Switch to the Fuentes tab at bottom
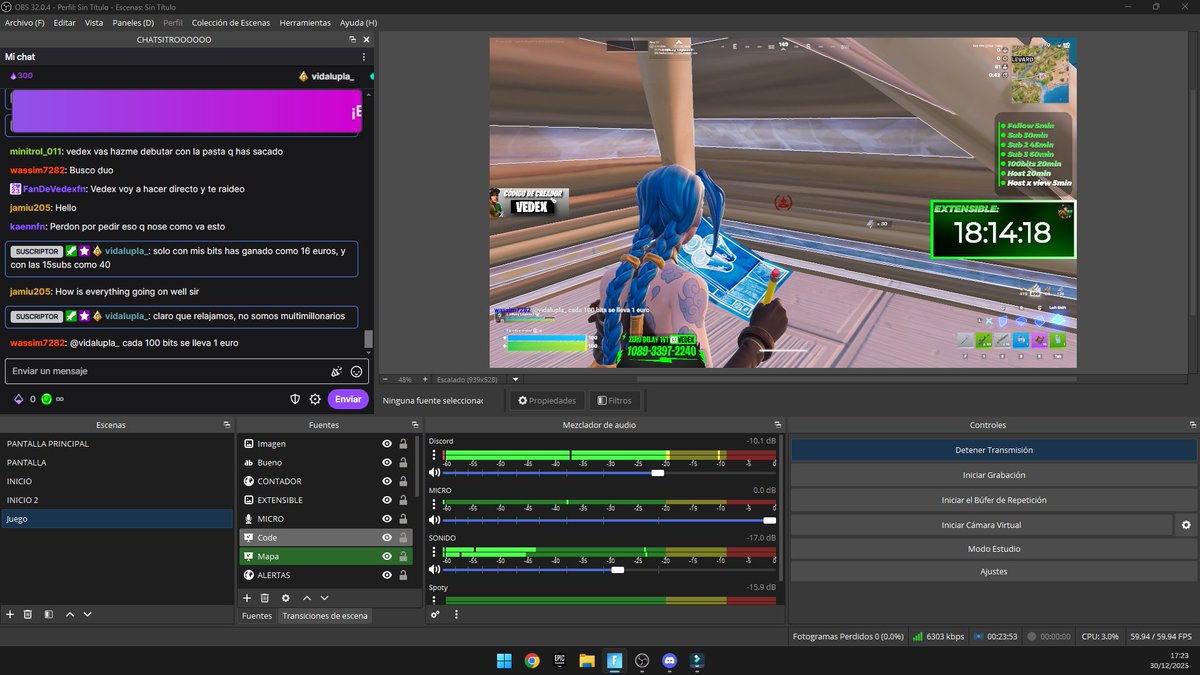This screenshot has height=675, width=1200. (257, 616)
